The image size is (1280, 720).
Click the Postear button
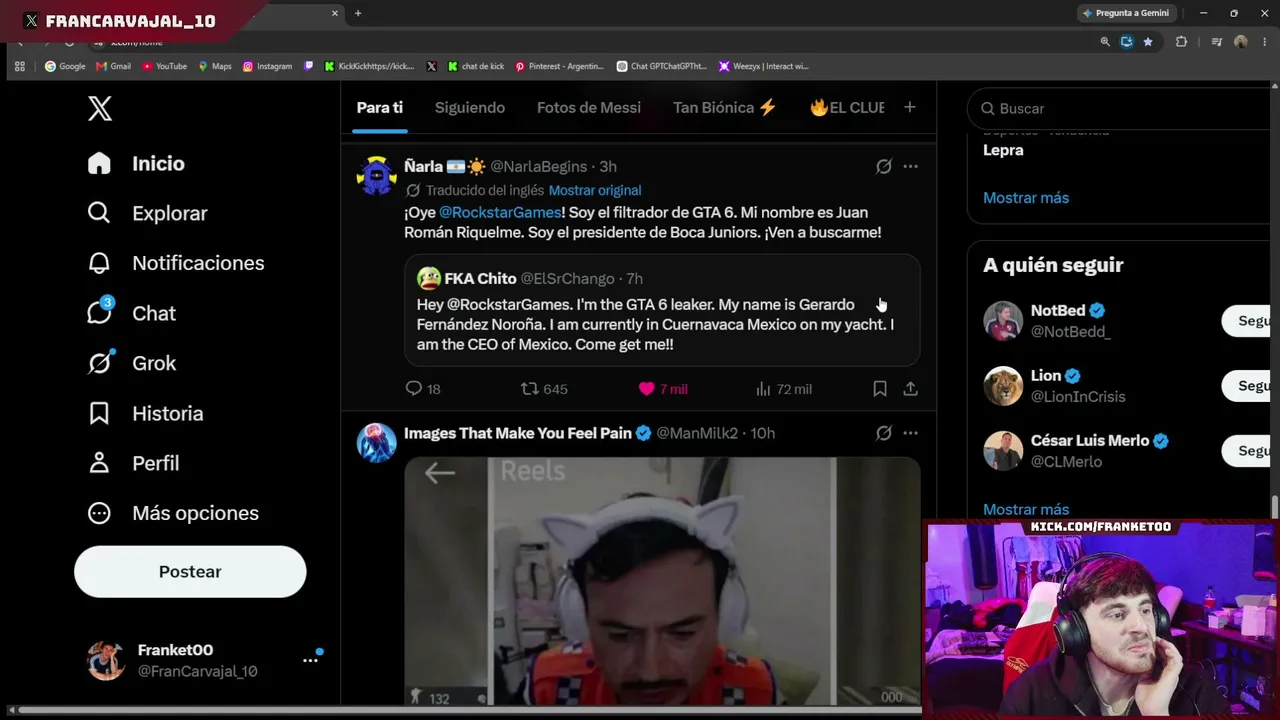pos(190,571)
